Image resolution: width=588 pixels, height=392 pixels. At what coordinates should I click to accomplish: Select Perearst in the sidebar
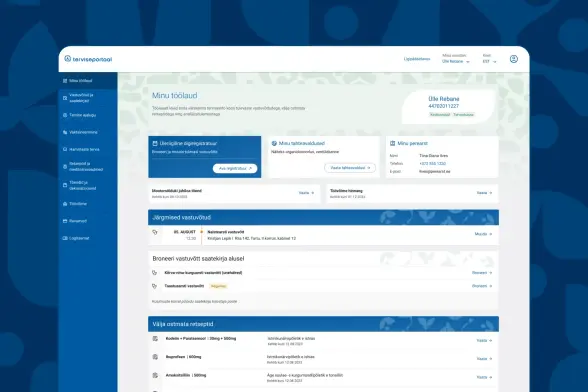88,221
